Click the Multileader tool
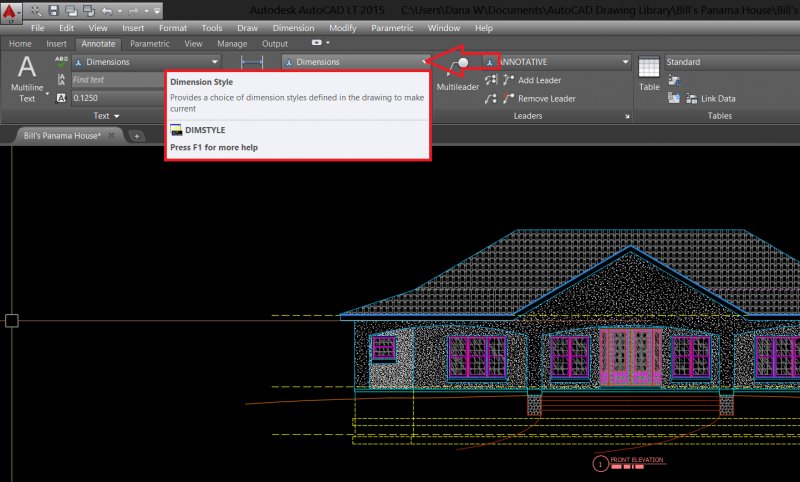Viewport: 800px width, 482px height. (x=458, y=75)
